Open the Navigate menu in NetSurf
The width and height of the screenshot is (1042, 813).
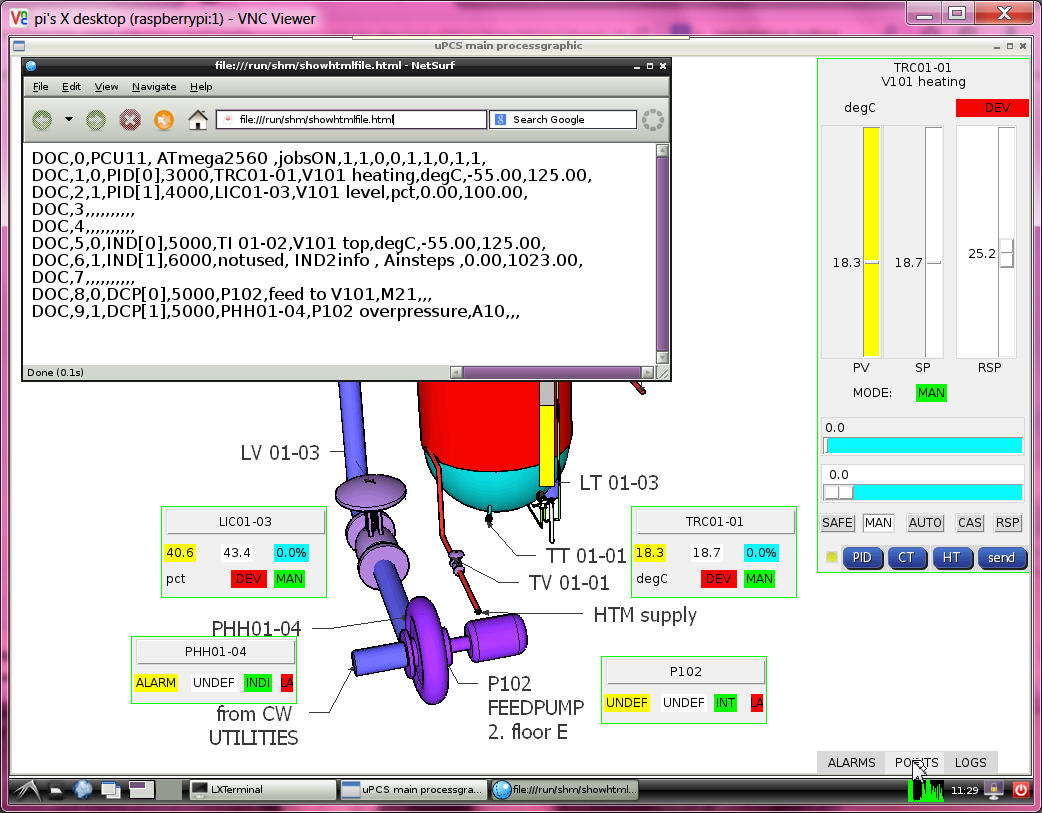[154, 87]
